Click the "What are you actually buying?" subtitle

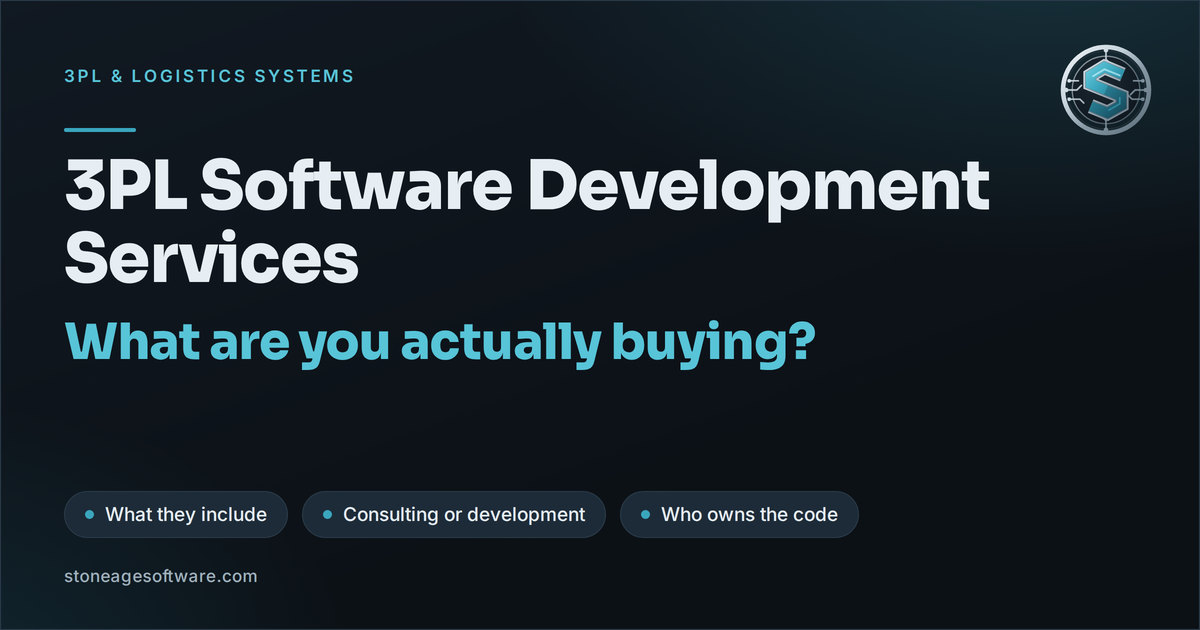(440, 343)
